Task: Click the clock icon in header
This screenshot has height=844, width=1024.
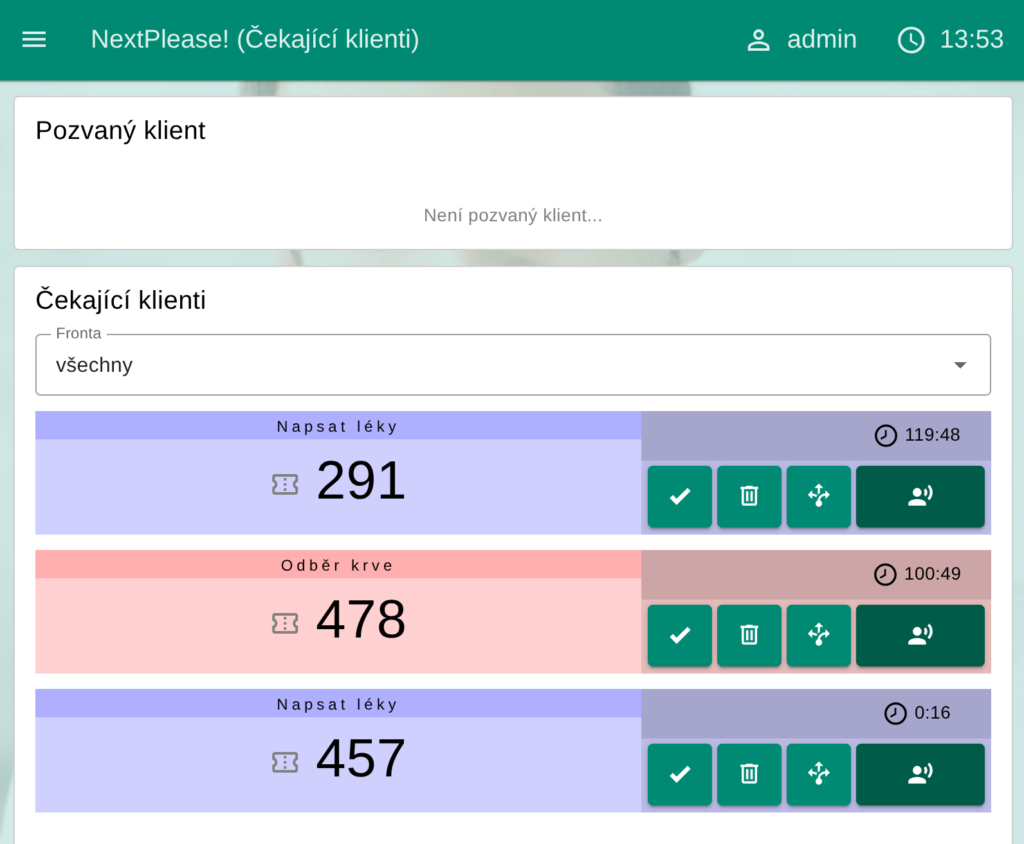Action: click(x=911, y=40)
